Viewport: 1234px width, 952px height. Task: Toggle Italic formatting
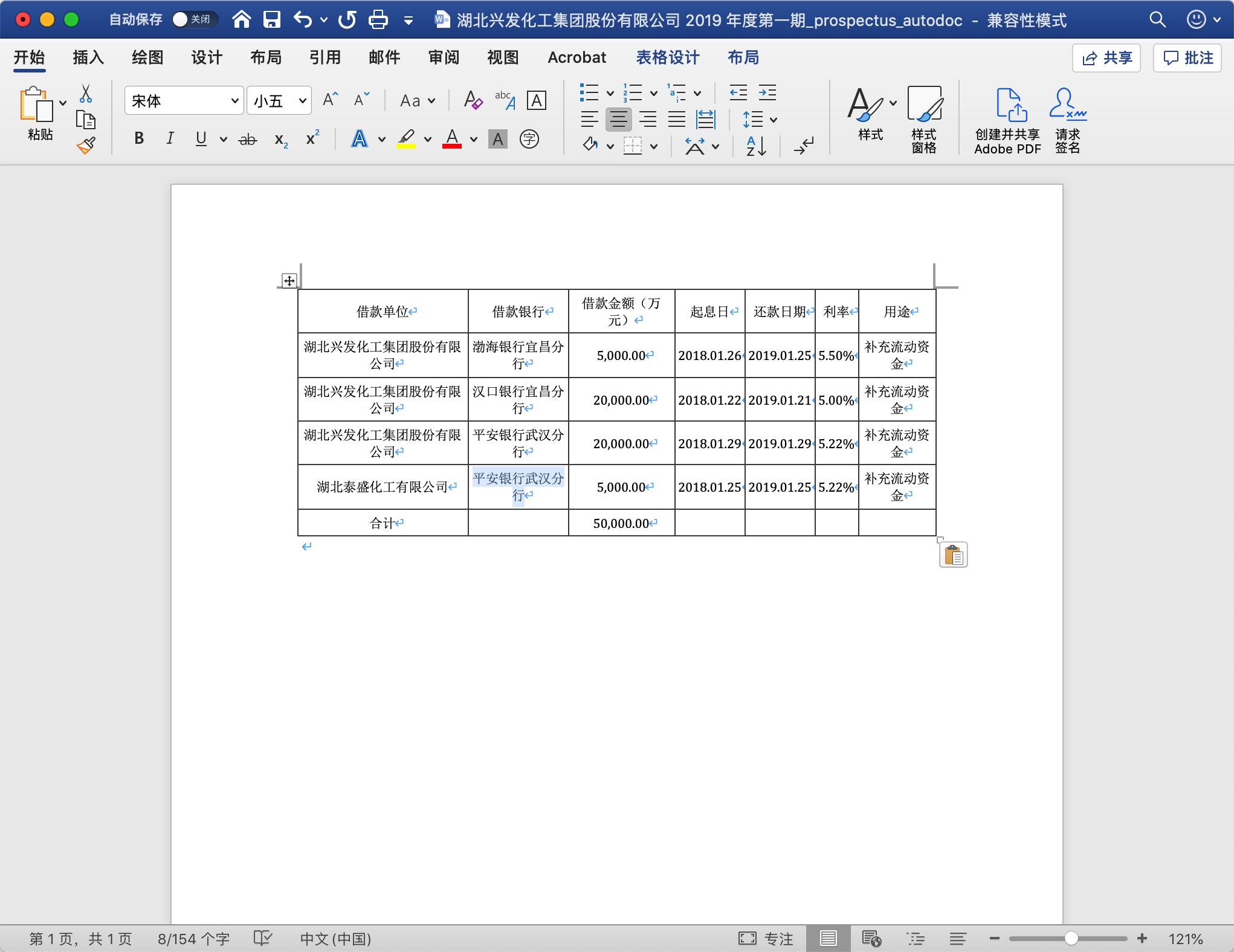click(x=170, y=139)
